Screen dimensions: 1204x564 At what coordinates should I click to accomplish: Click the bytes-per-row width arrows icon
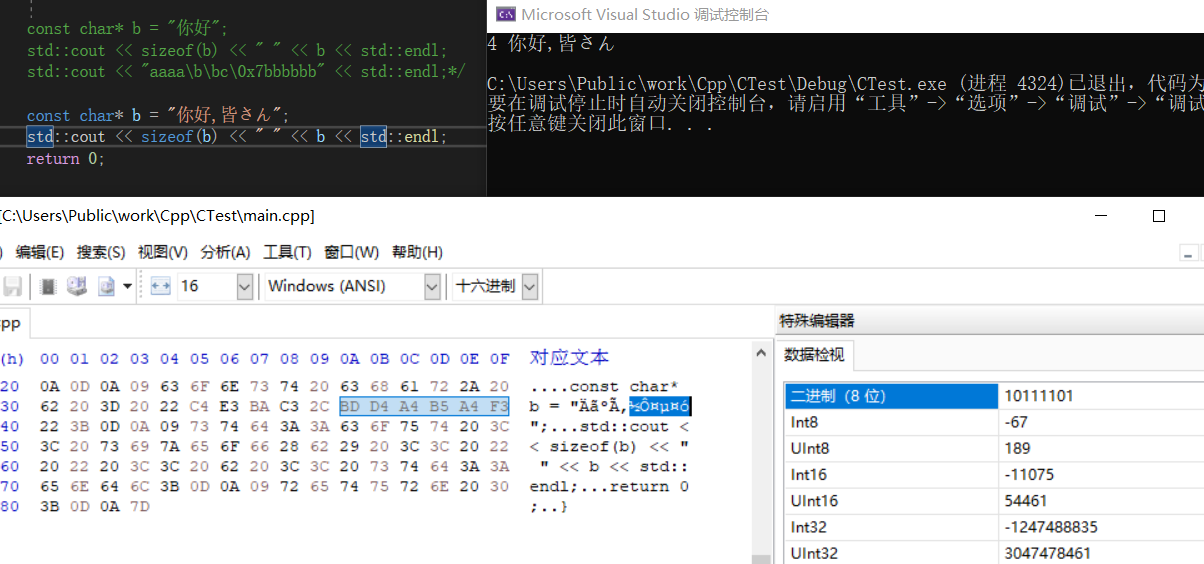[161, 287]
